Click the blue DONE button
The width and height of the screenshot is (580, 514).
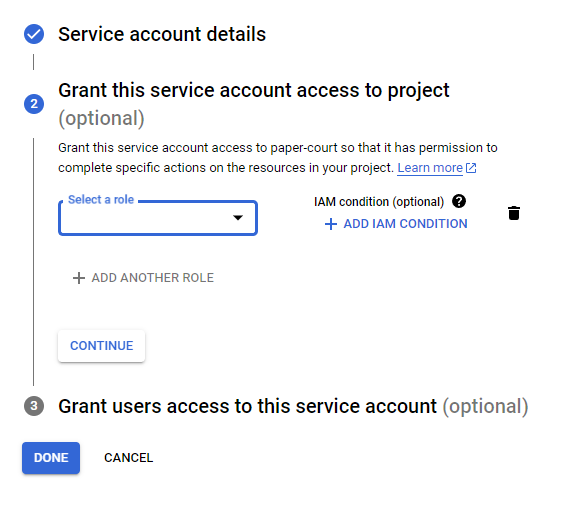[x=51, y=458]
